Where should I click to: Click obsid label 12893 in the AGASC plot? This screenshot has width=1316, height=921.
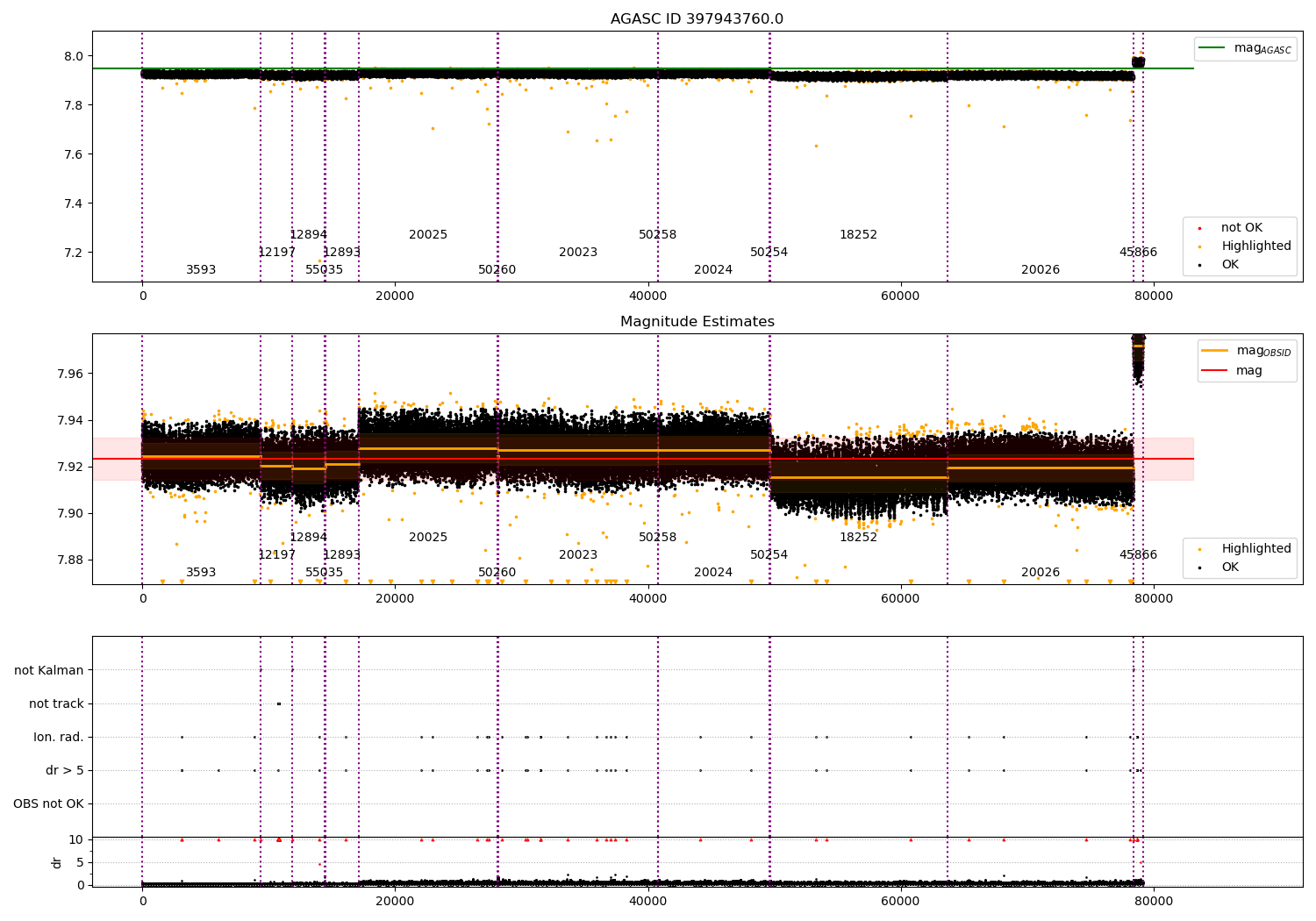pyautogui.click(x=341, y=253)
